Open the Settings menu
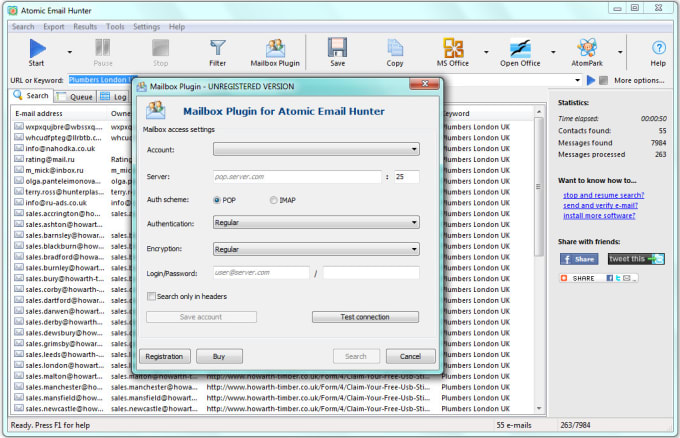This screenshot has height=438, width=680. coord(146,26)
